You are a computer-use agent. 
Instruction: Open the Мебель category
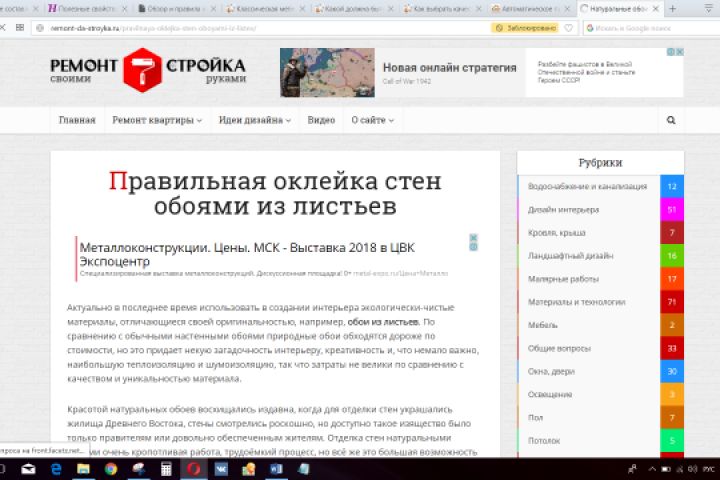click(543, 325)
